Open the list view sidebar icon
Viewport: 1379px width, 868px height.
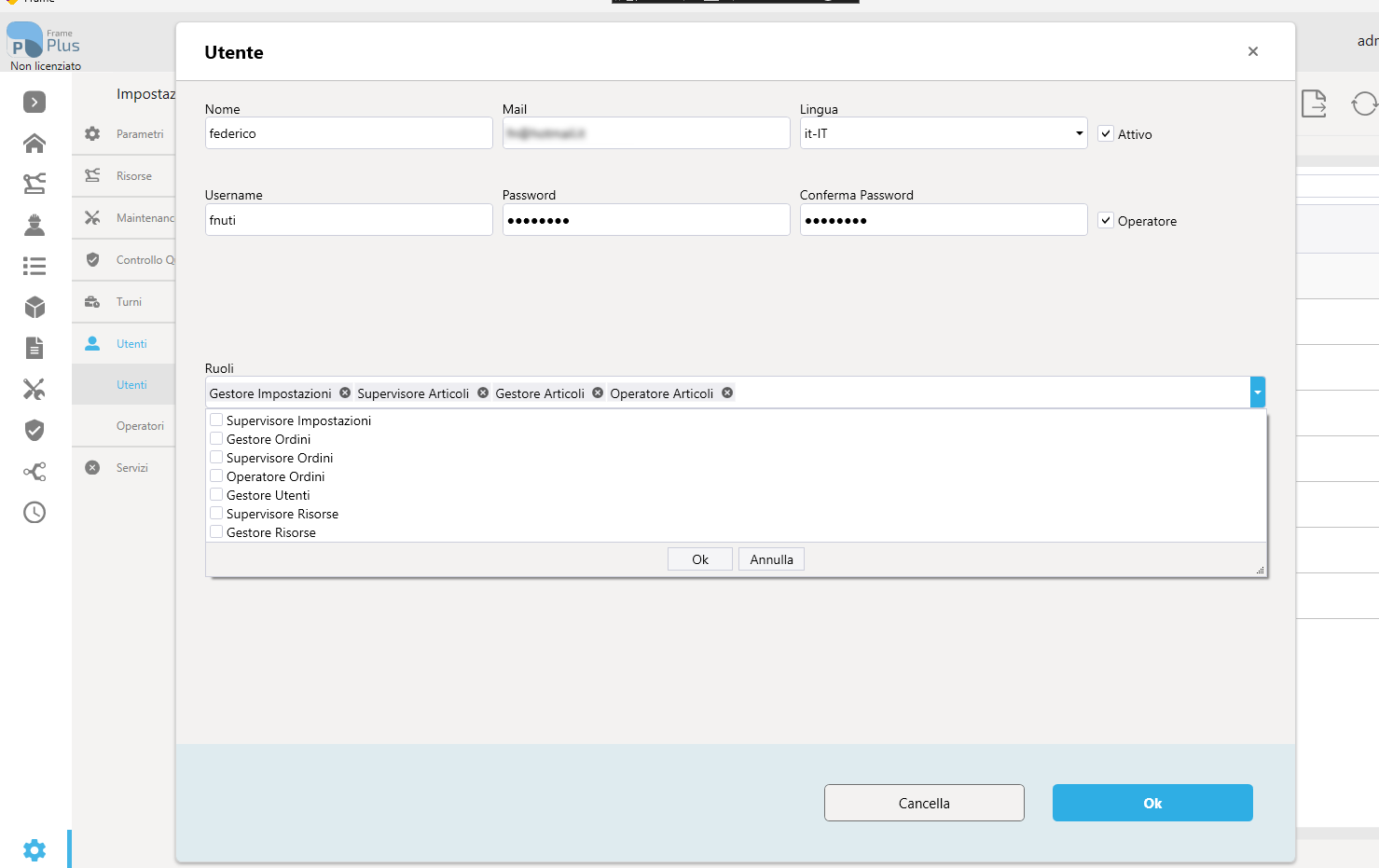pos(34,266)
